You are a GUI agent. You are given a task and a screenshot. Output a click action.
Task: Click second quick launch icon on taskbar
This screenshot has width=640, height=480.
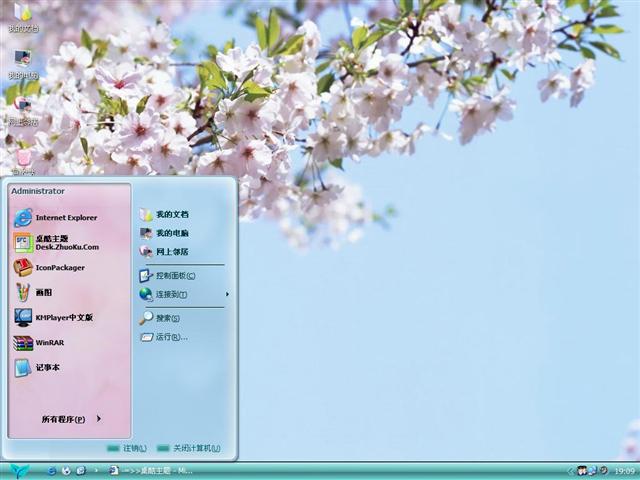point(66,471)
